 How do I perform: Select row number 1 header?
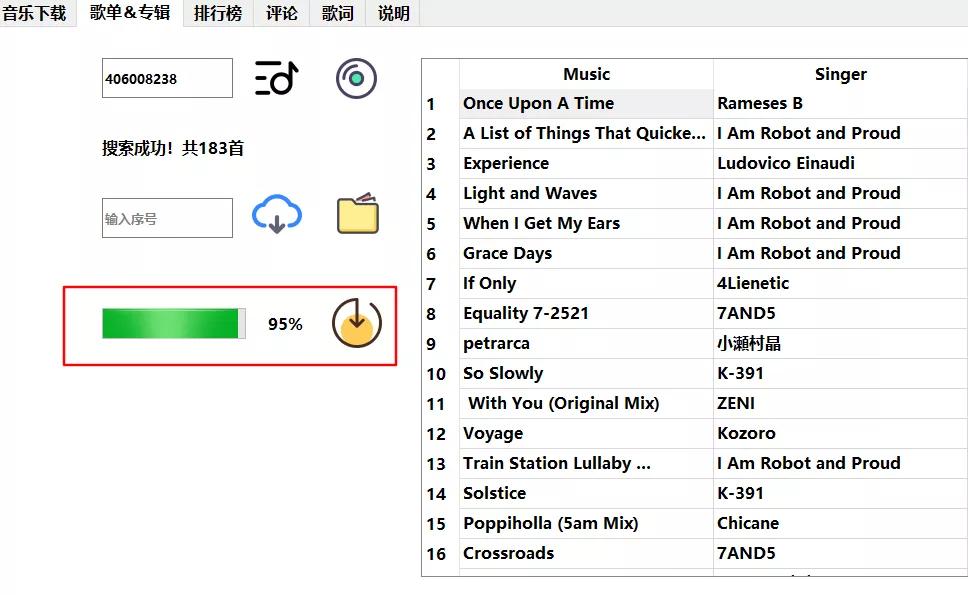(441, 104)
